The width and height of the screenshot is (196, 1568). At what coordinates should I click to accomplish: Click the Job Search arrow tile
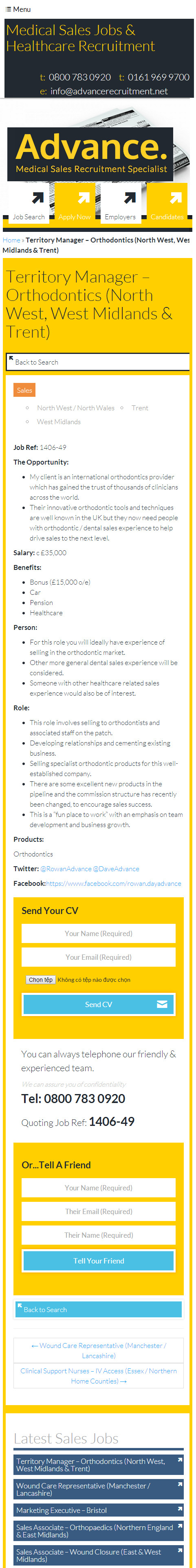(29, 203)
